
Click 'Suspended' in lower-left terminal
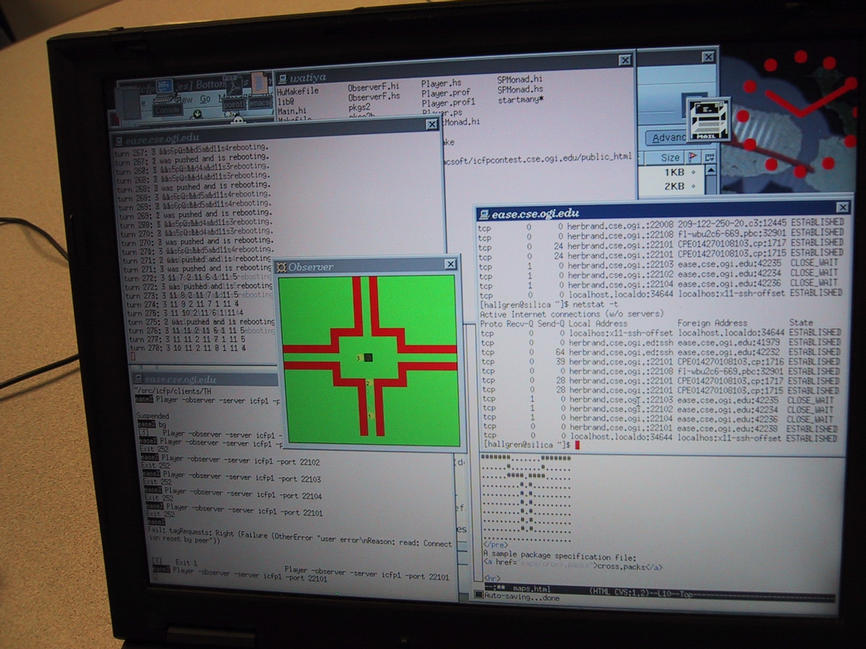tap(152, 416)
